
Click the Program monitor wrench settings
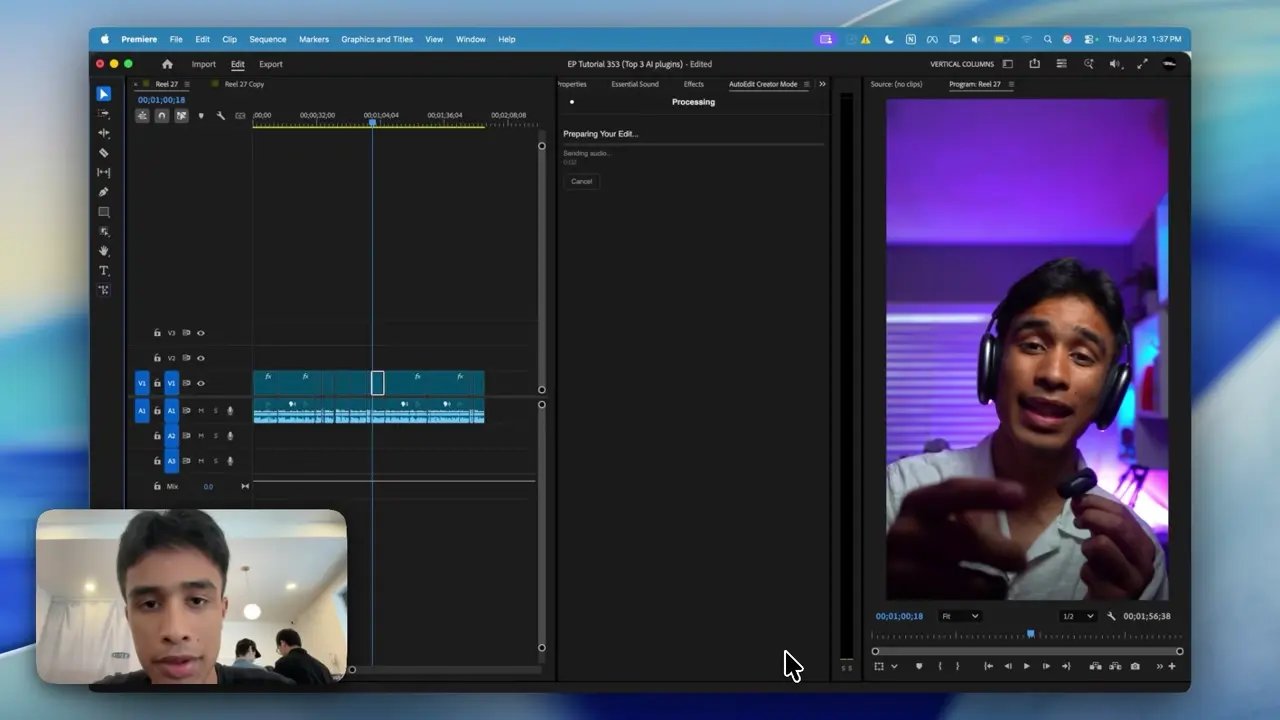click(x=1111, y=616)
